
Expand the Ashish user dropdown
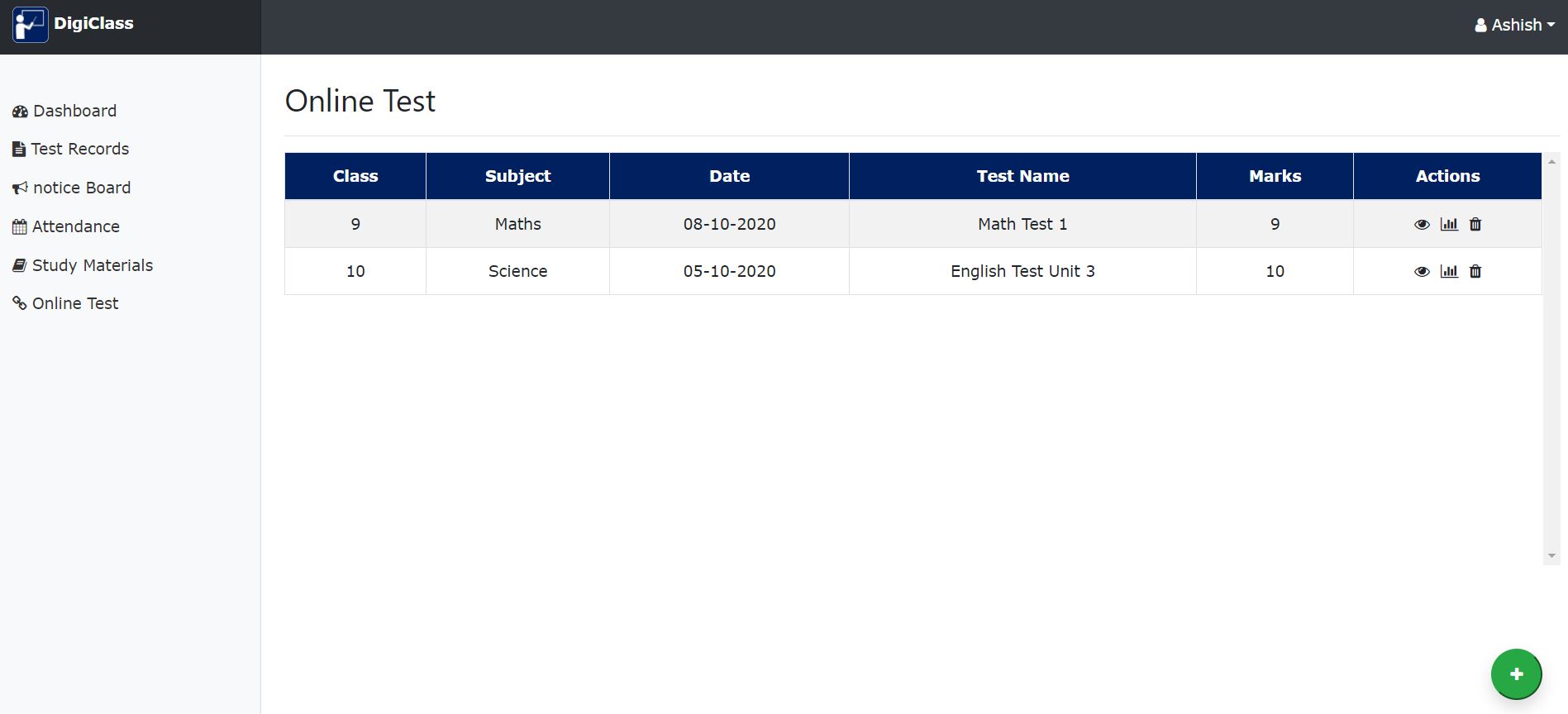tap(1514, 25)
